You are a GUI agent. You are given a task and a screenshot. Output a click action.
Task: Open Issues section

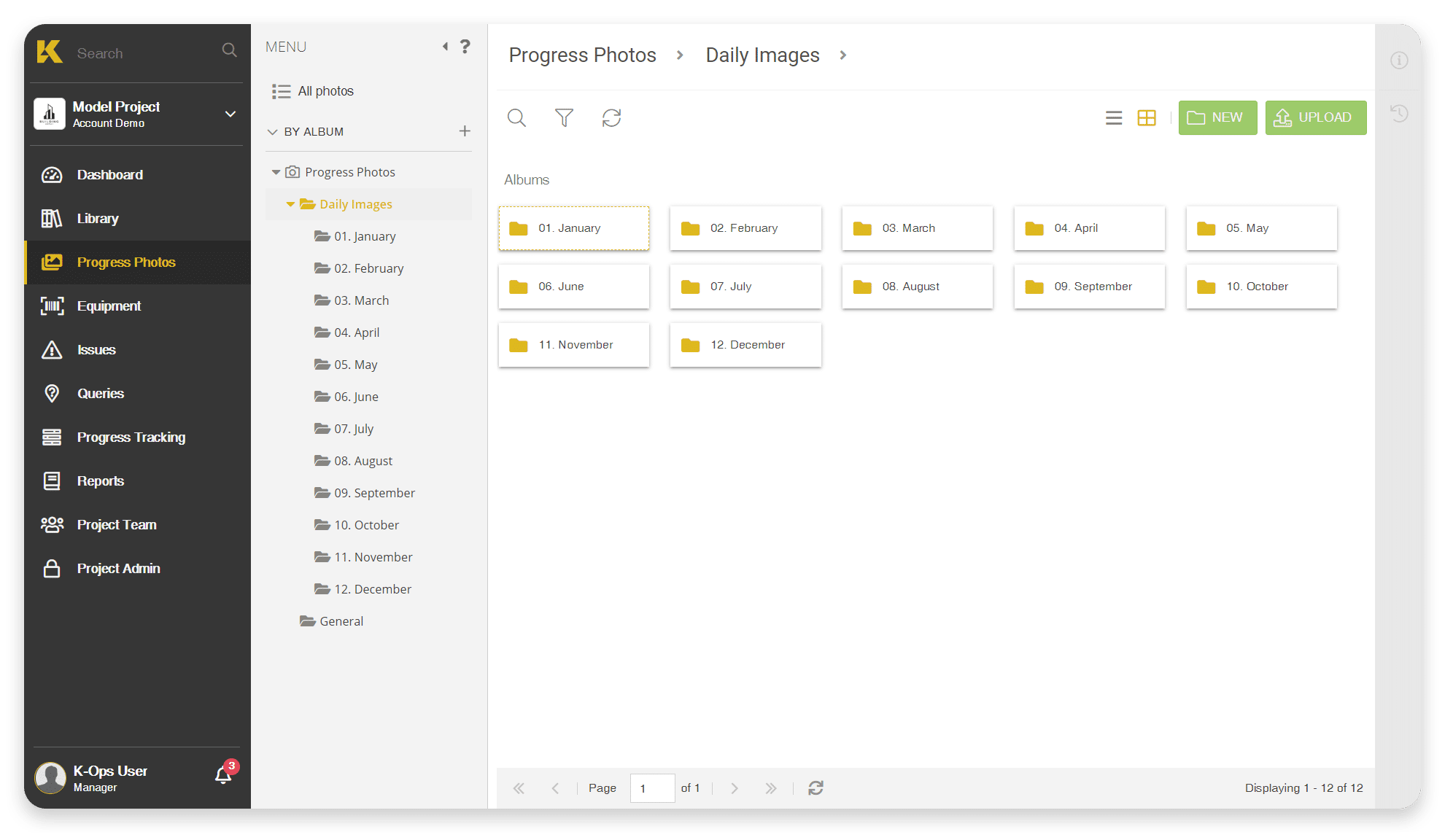[137, 350]
